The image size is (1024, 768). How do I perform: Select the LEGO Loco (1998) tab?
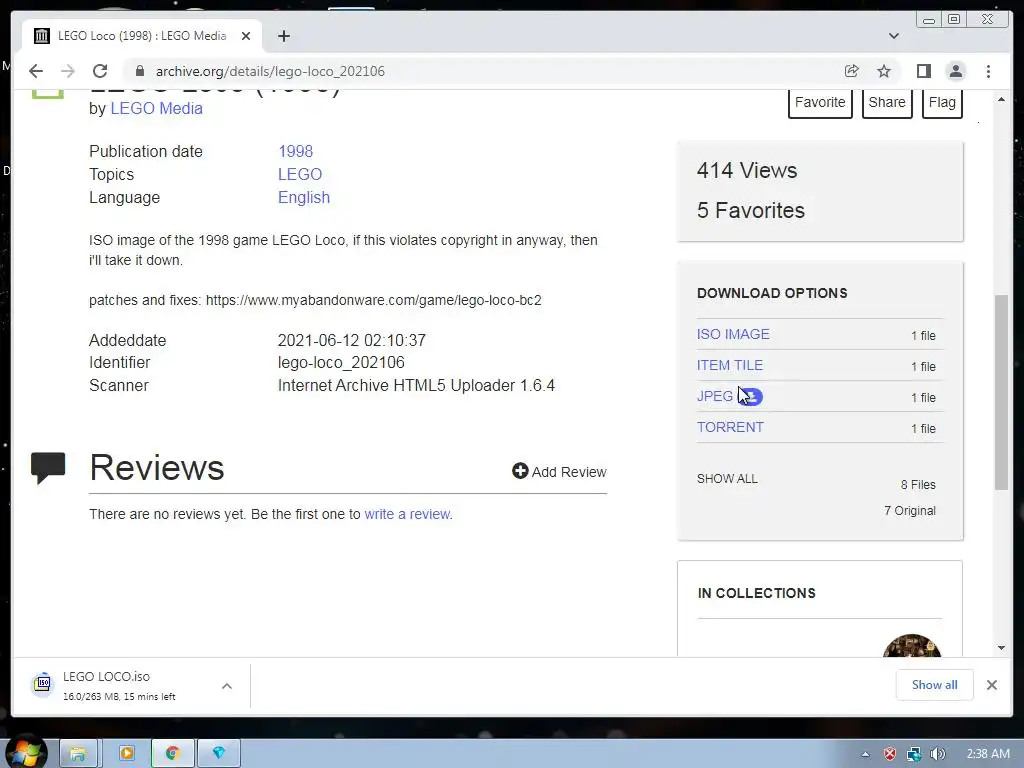coord(142,36)
